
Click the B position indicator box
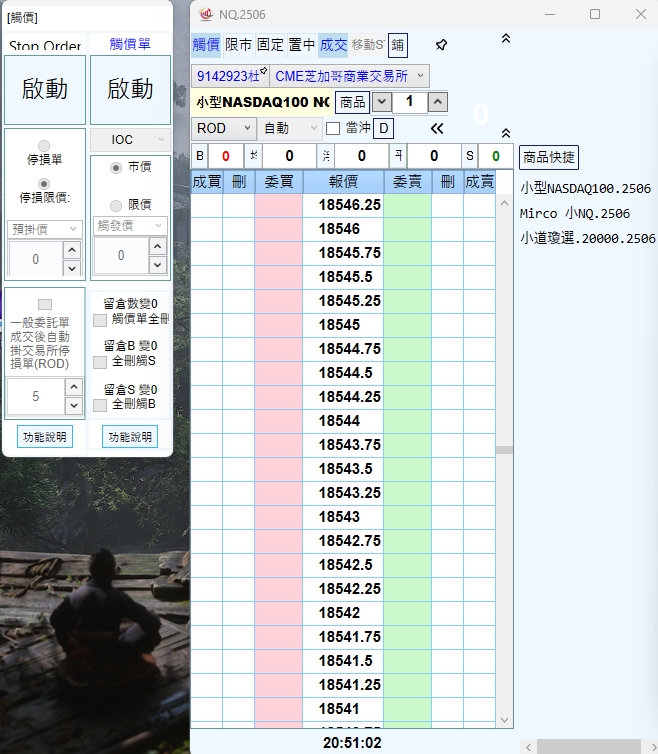click(200, 156)
